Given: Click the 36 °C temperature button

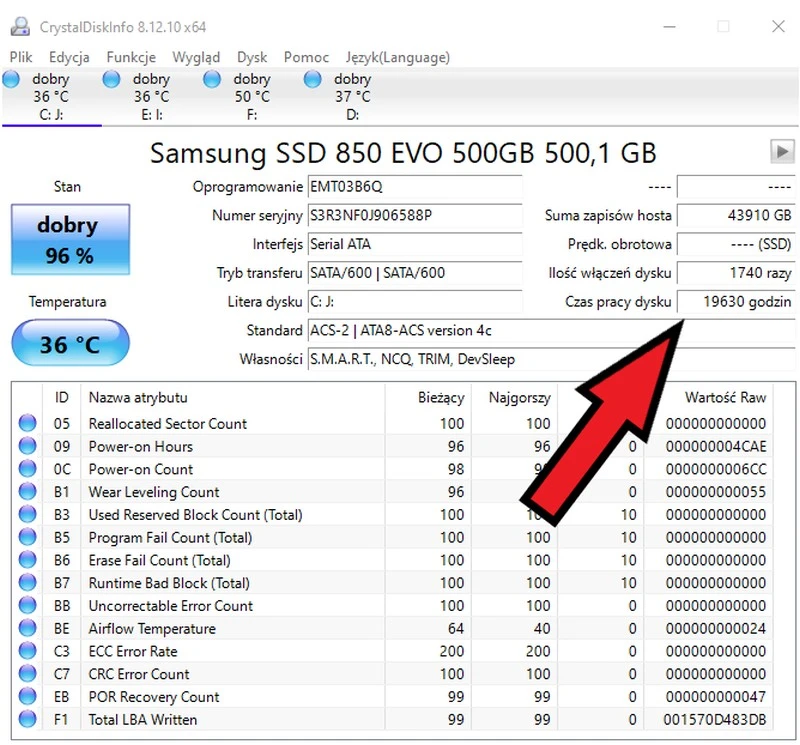Looking at the screenshot, I should click(69, 345).
